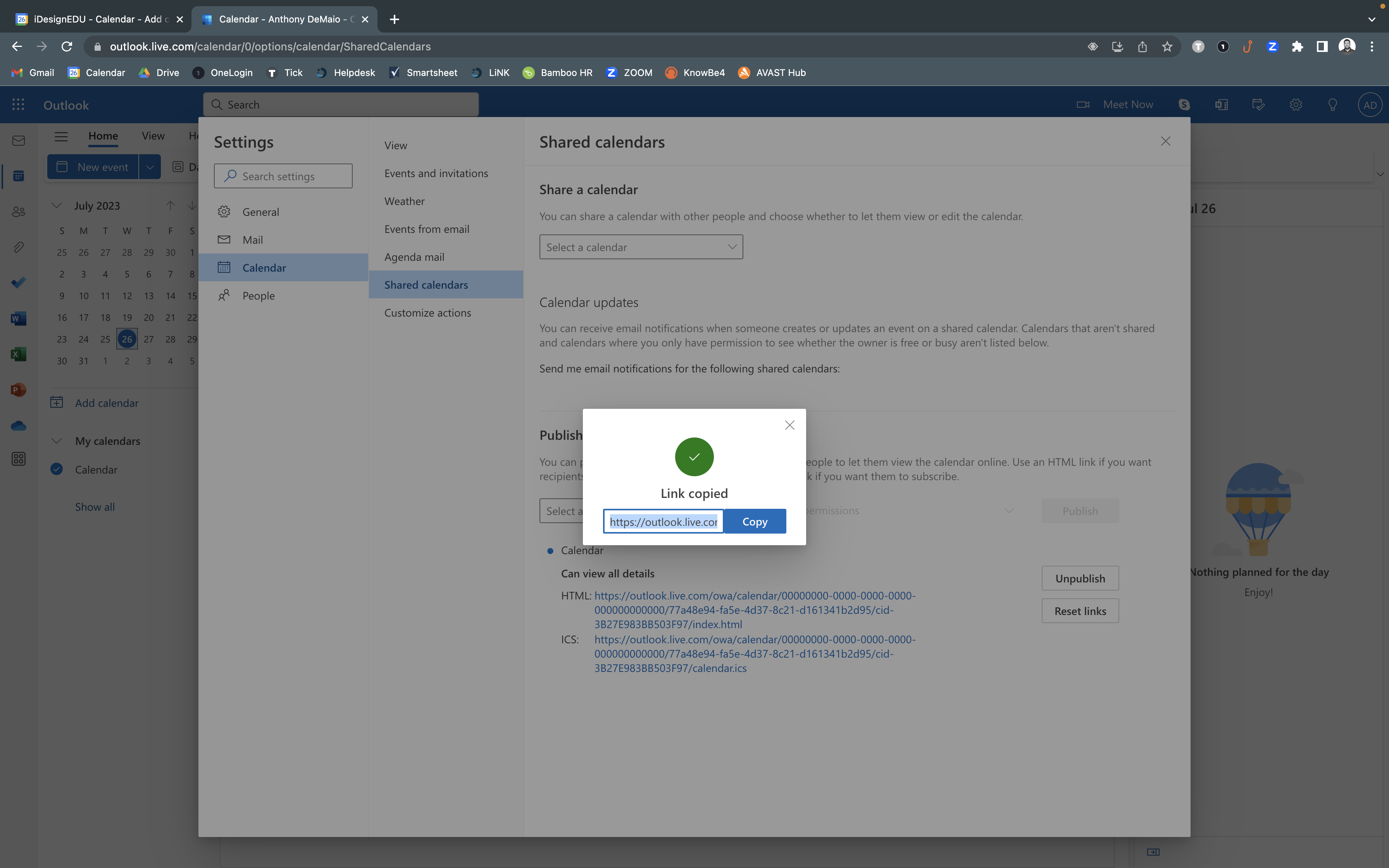The height and width of the screenshot is (868, 1389).
Task: Collapse the My calendars section
Action: click(x=56, y=441)
